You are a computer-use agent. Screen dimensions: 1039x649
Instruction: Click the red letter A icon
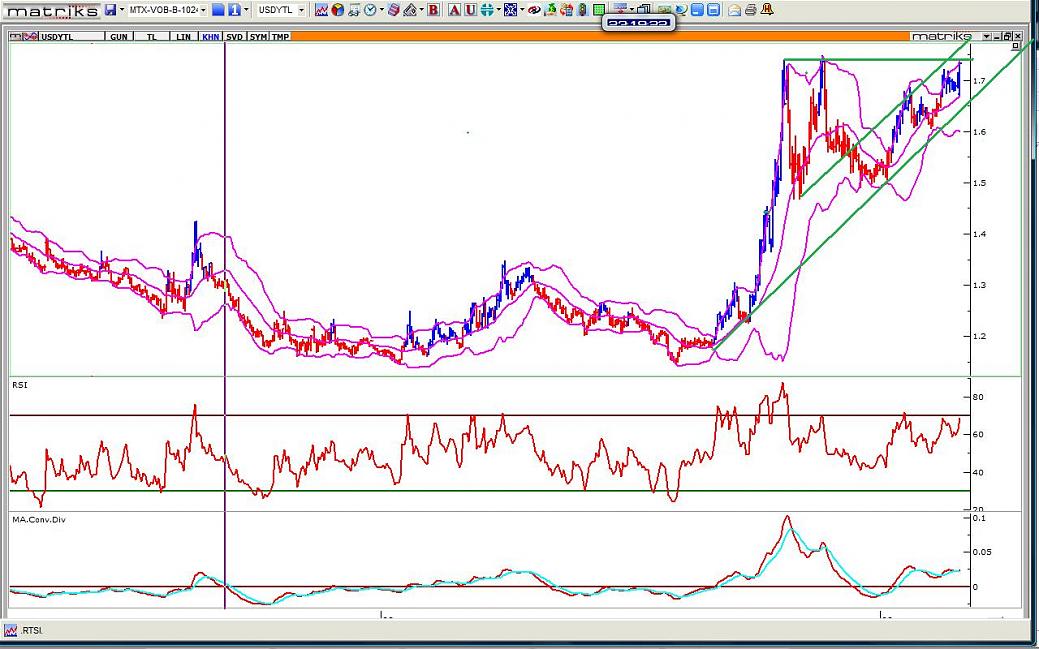point(454,10)
